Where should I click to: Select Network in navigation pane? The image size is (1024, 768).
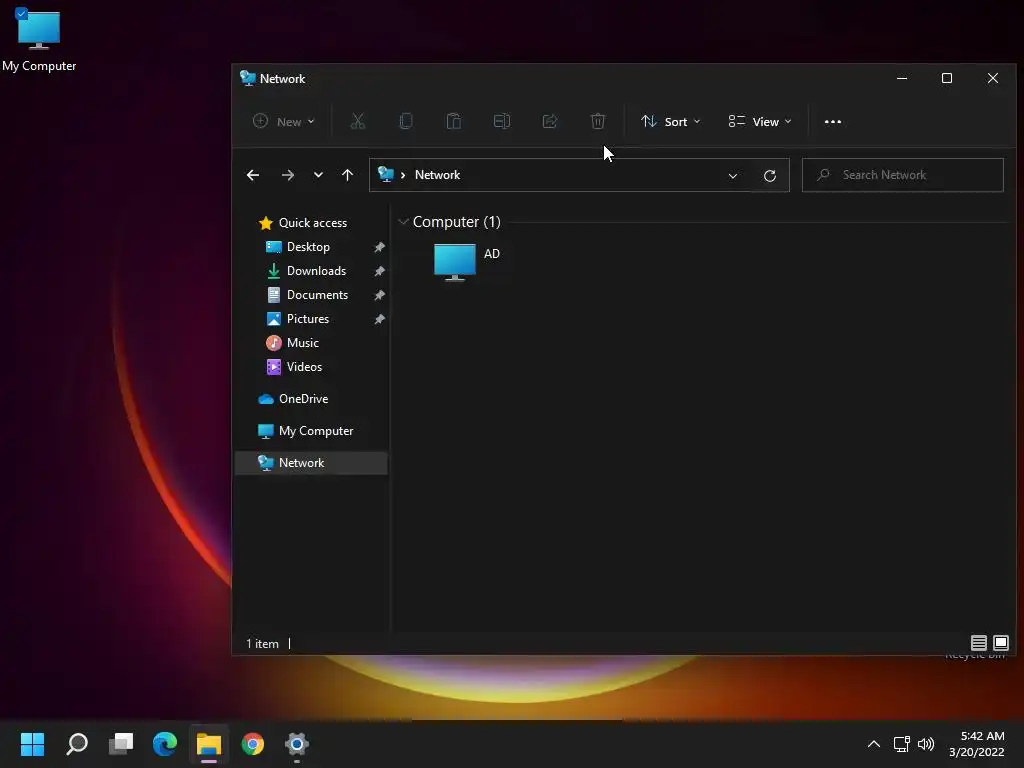tap(311, 463)
